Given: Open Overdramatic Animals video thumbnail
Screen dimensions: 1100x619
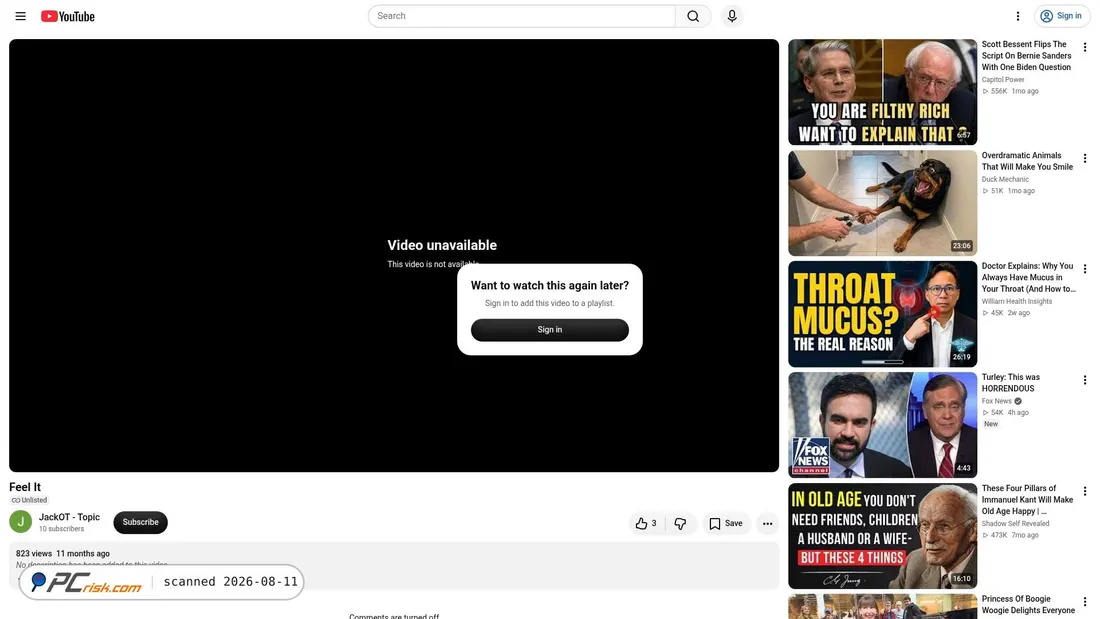Looking at the screenshot, I should tap(883, 203).
